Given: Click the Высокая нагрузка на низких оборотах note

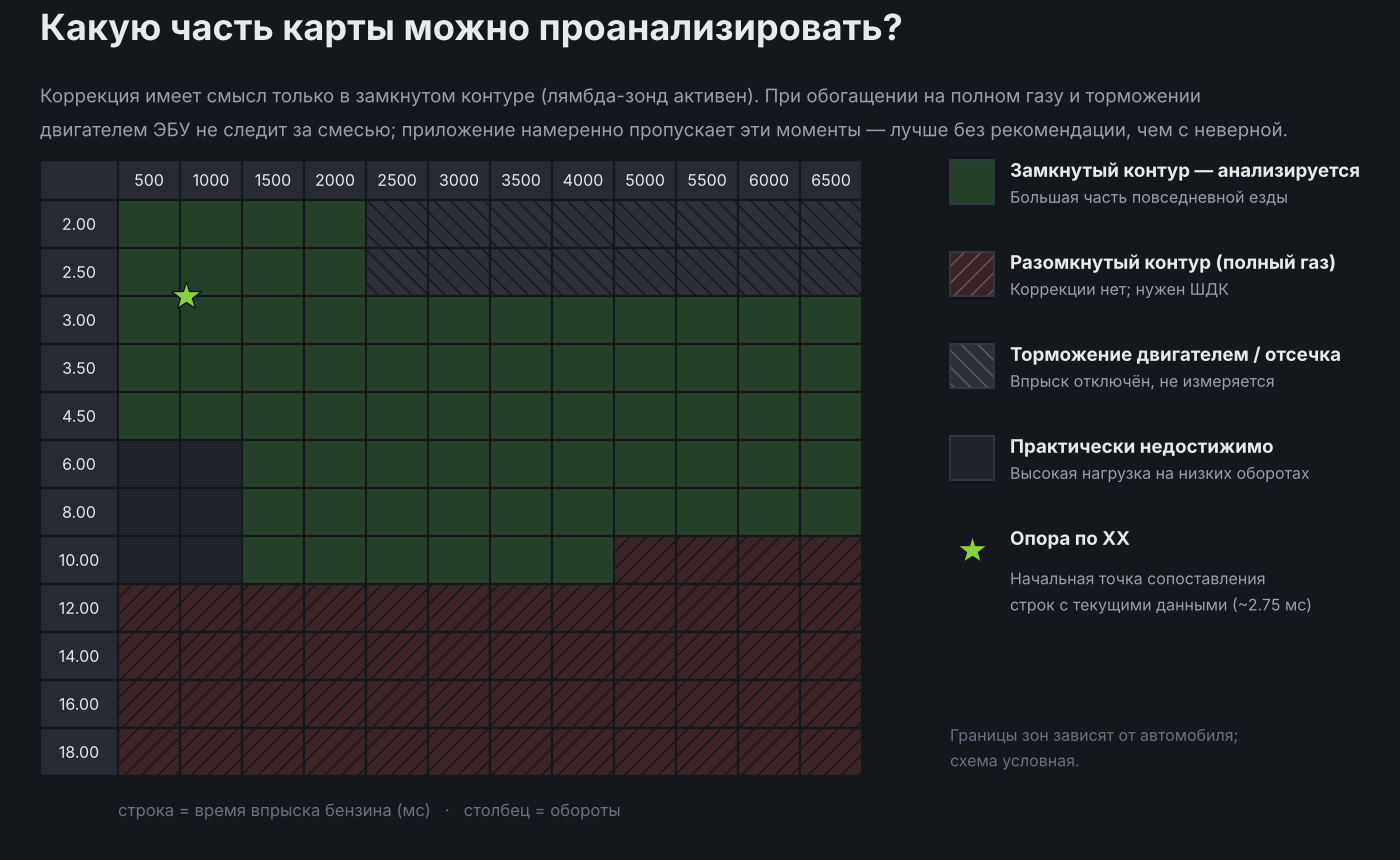Looking at the screenshot, I should click(x=1159, y=474).
